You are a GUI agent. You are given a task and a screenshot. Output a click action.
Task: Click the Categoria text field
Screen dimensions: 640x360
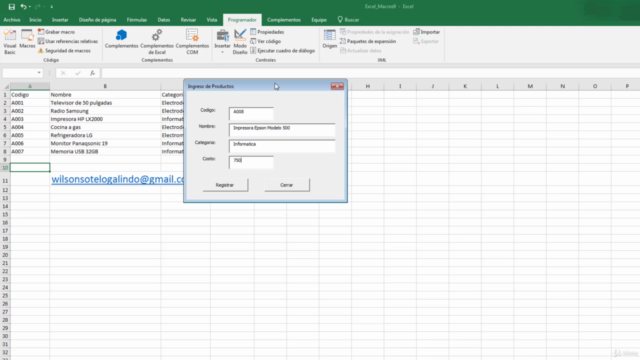(282, 146)
